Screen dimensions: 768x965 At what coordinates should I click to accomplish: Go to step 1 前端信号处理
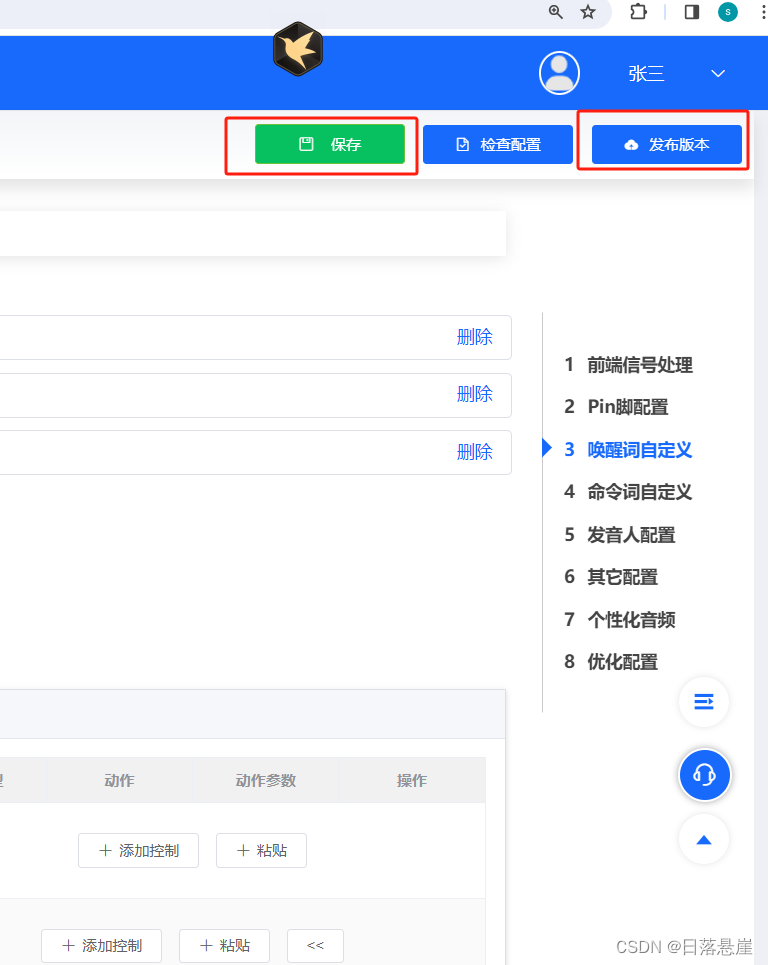click(x=628, y=365)
